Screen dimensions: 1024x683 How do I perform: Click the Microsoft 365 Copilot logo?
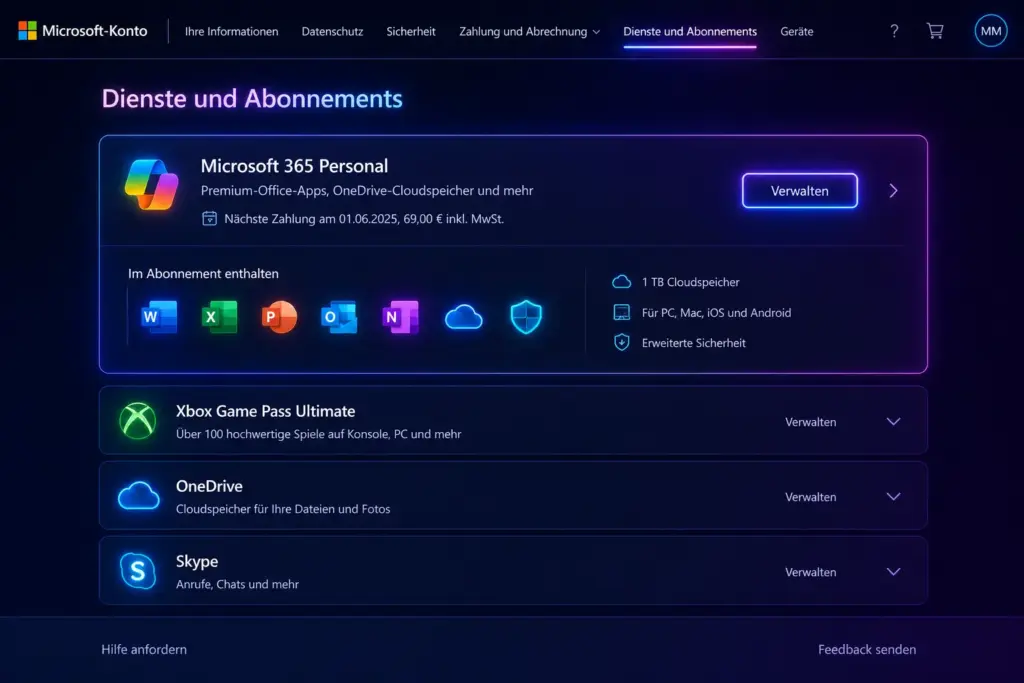(x=152, y=185)
